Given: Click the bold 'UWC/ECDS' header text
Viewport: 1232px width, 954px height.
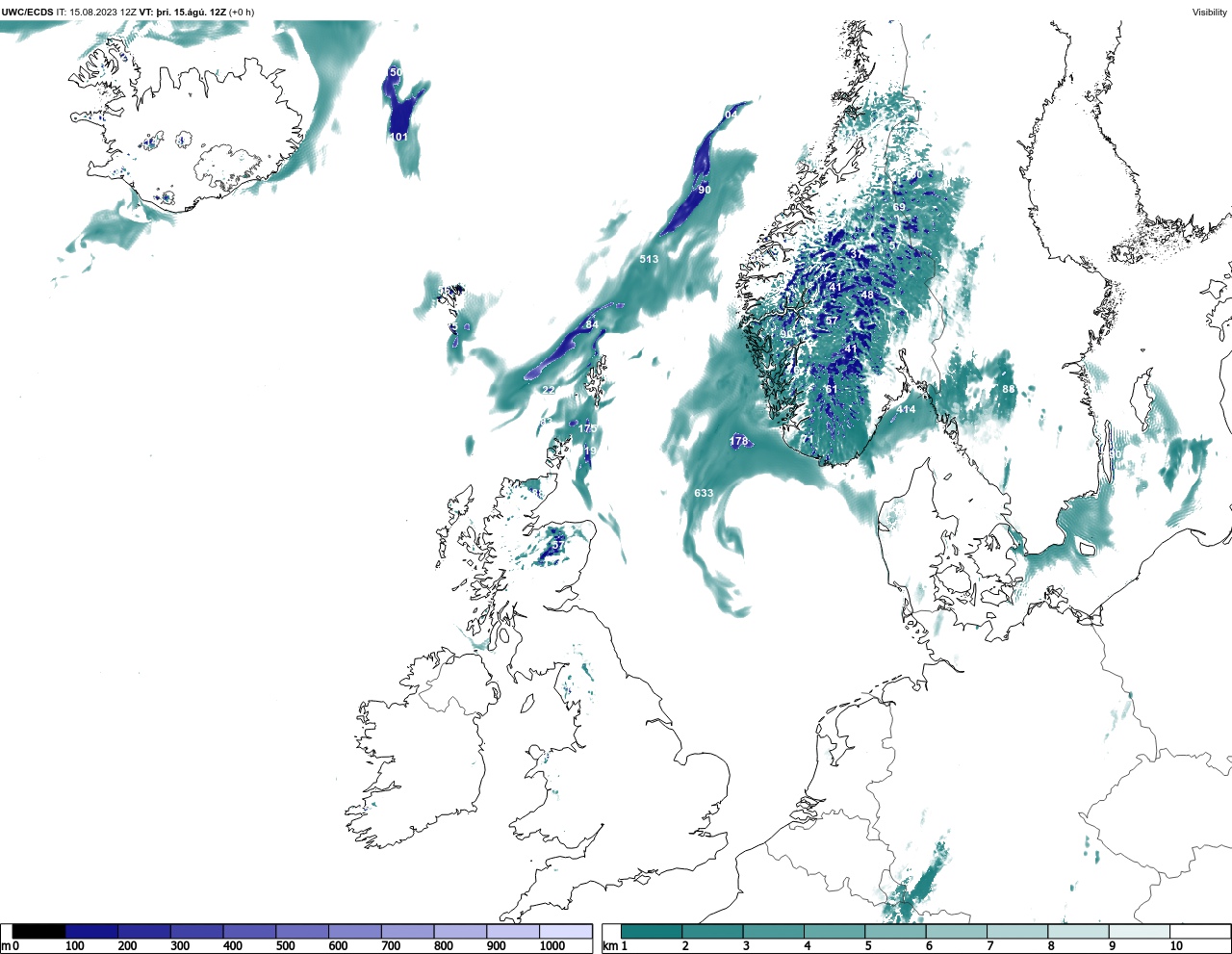Looking at the screenshot, I should (x=27, y=13).
